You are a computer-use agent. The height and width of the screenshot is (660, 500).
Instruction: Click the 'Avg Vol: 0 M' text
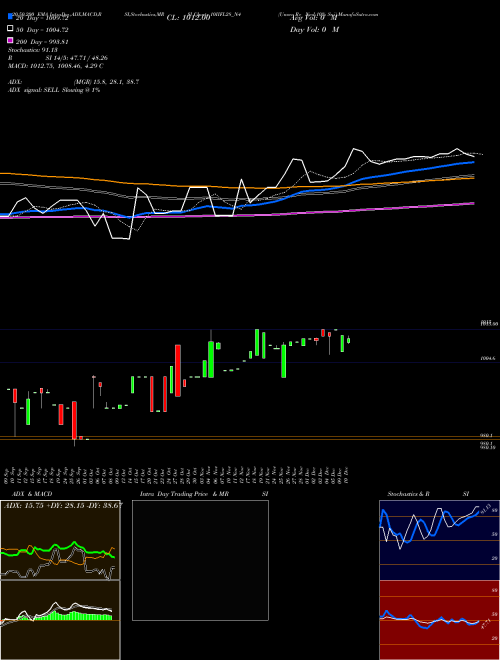pyautogui.click(x=314, y=18)
